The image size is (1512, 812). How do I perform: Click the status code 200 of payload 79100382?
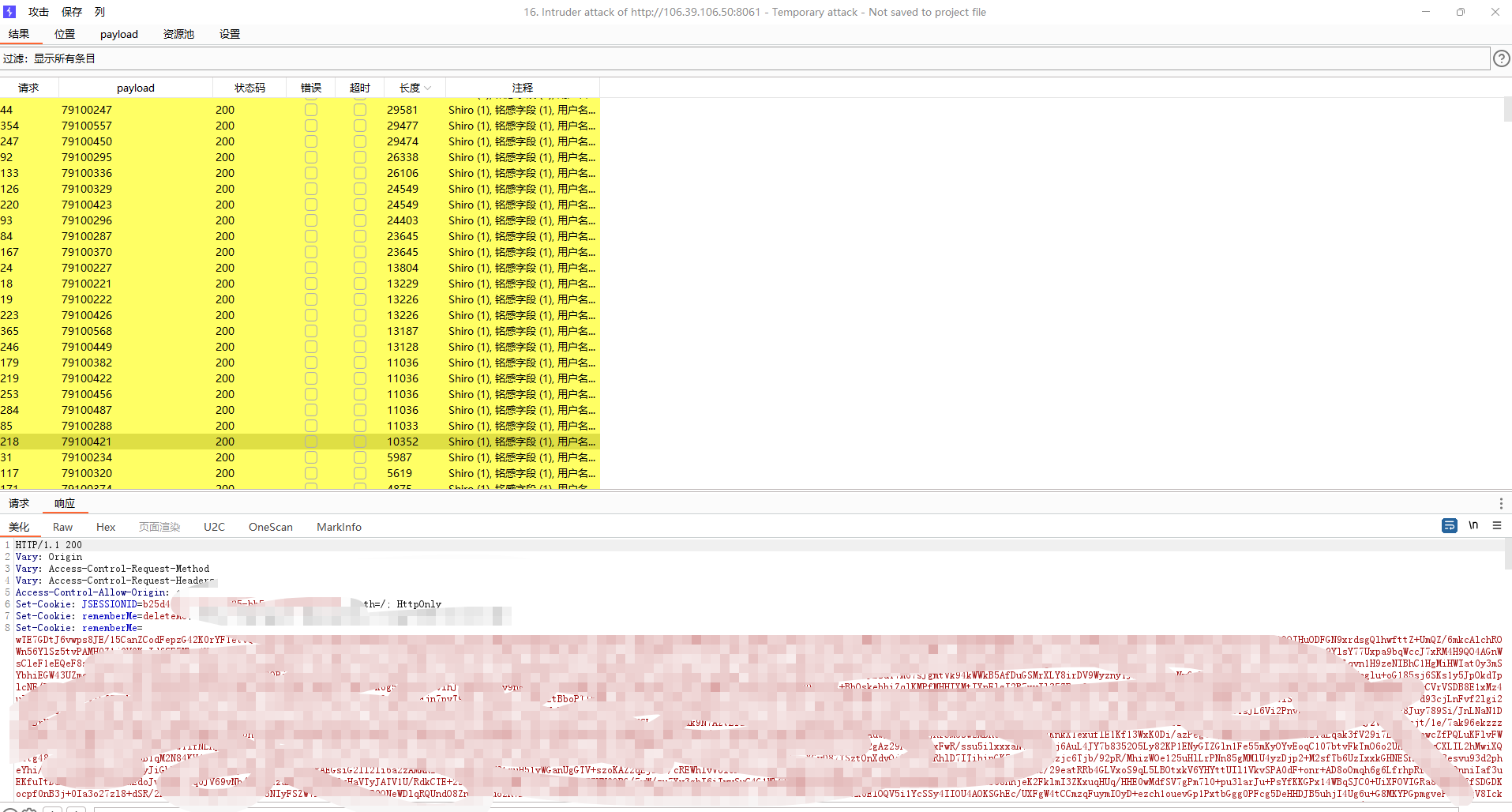[225, 363]
